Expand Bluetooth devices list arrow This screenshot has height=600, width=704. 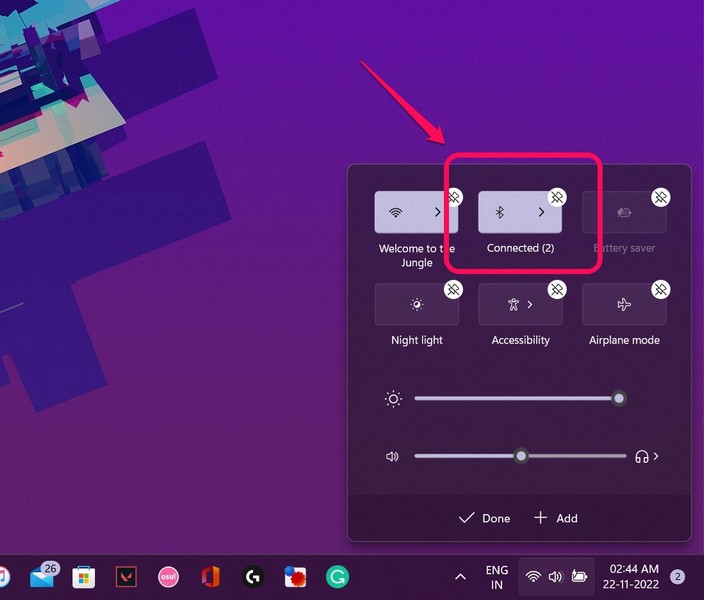[541, 213]
